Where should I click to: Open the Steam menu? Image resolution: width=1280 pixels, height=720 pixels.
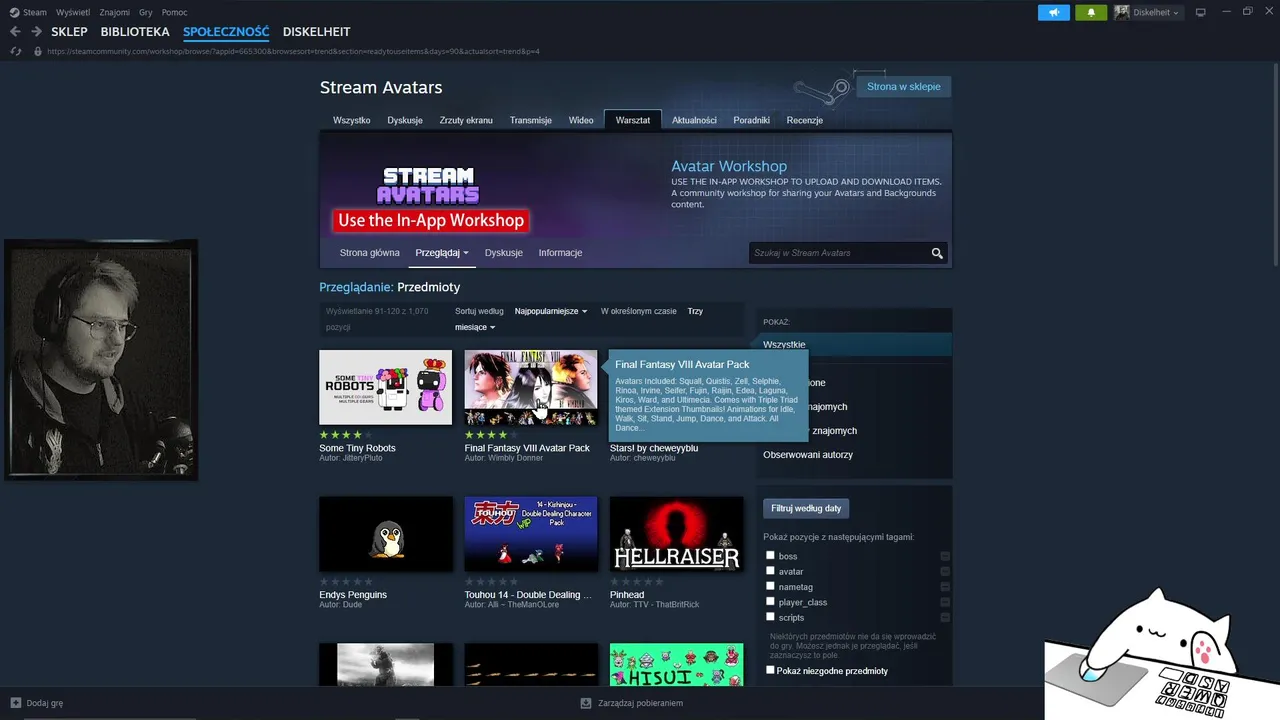(x=35, y=12)
